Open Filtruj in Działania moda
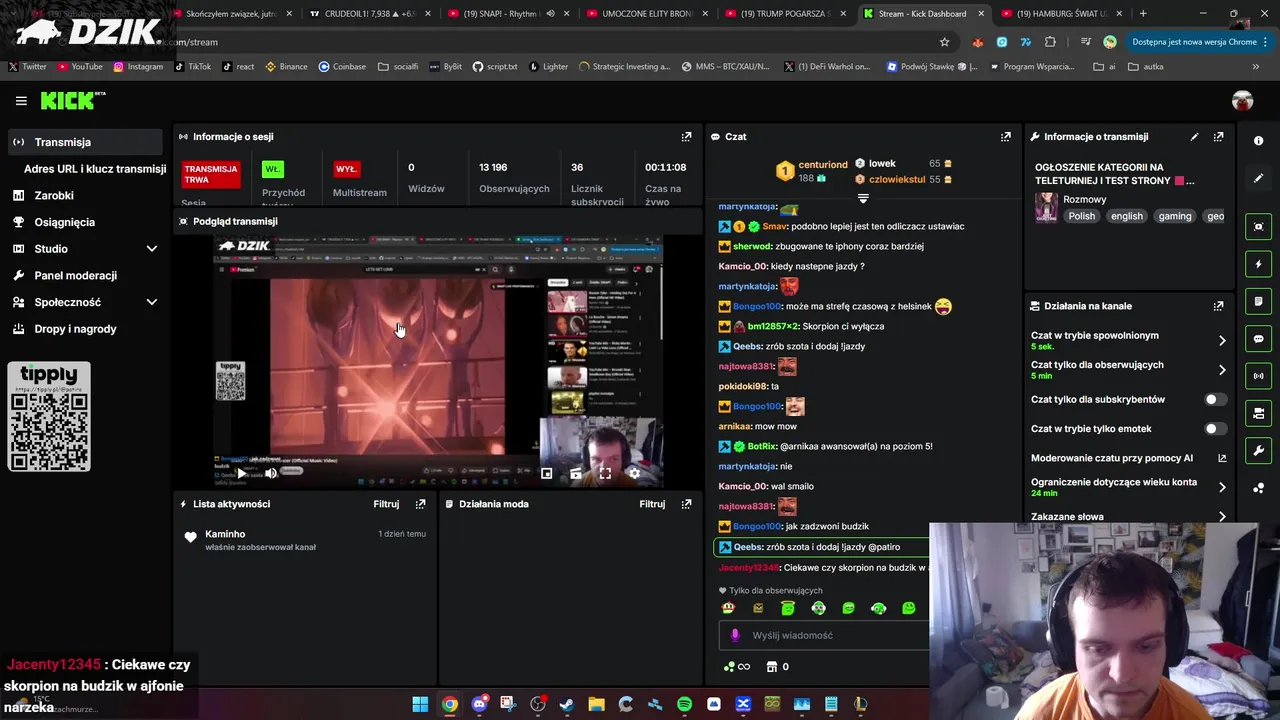The width and height of the screenshot is (1280, 720). pyautogui.click(x=652, y=504)
